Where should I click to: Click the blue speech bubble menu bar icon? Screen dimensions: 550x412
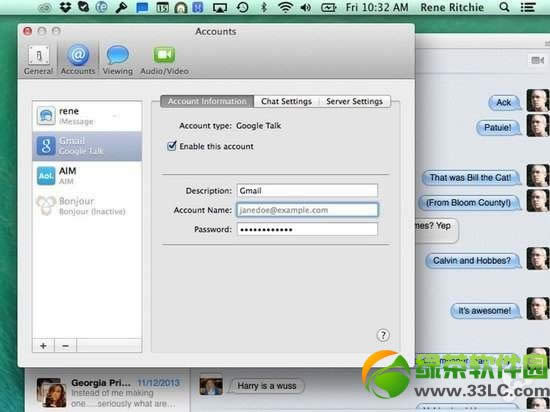[x=142, y=8]
